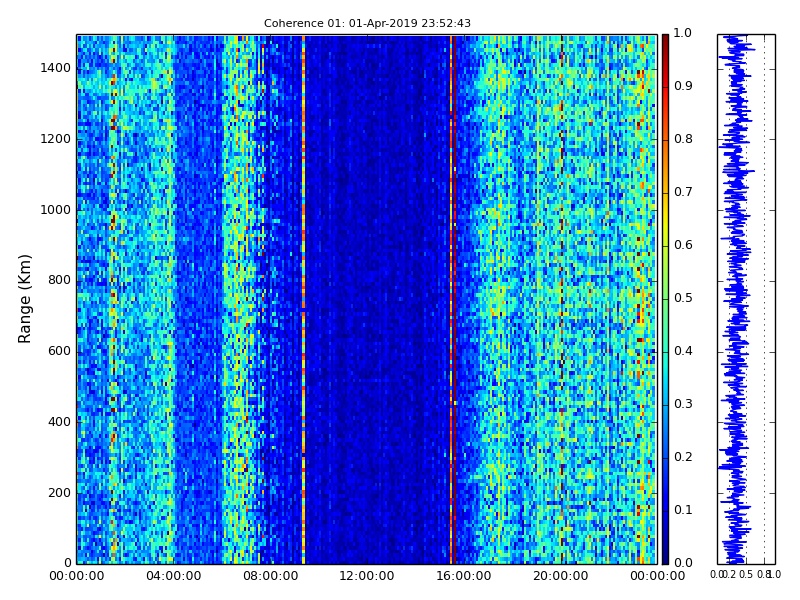Click the colorbar 0.1 label
Viewport: 800px width, 600px height.
[683, 510]
